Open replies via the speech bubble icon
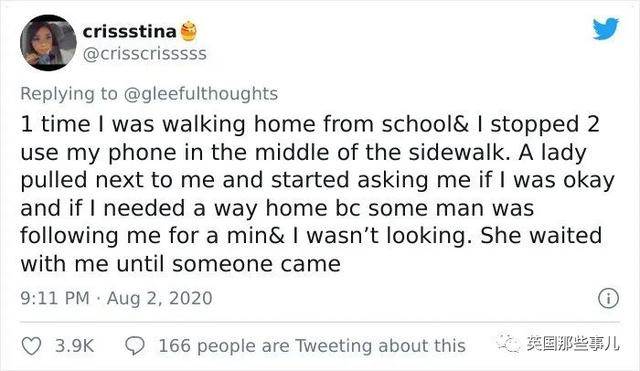The height and width of the screenshot is (371, 640). 134,346
